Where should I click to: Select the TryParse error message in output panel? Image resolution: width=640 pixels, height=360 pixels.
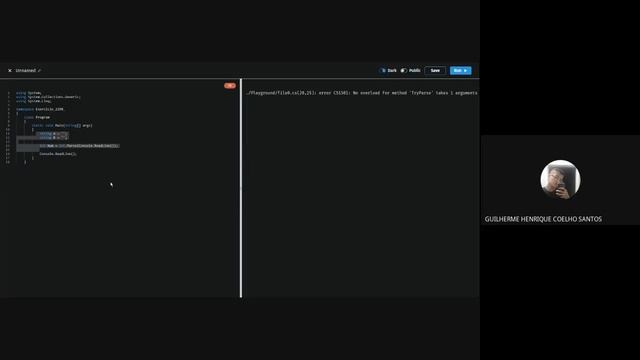(361, 93)
